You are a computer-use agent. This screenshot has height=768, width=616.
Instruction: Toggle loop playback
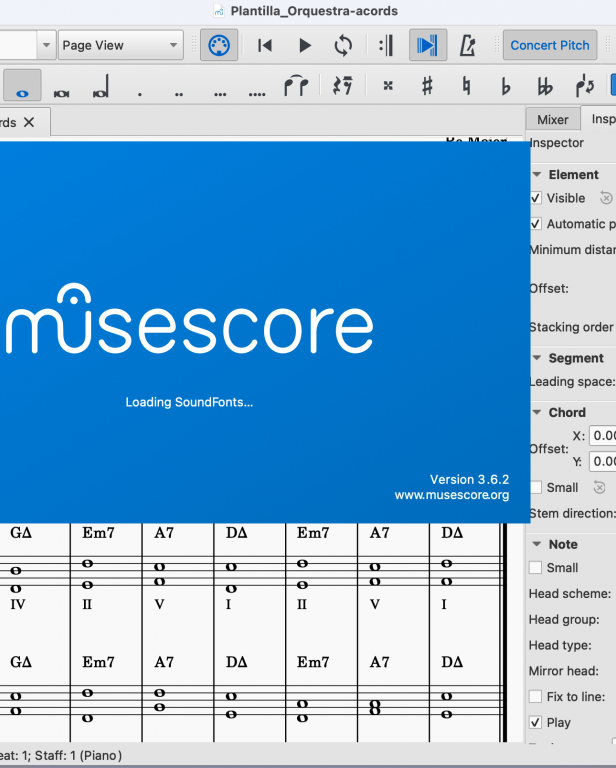(343, 46)
